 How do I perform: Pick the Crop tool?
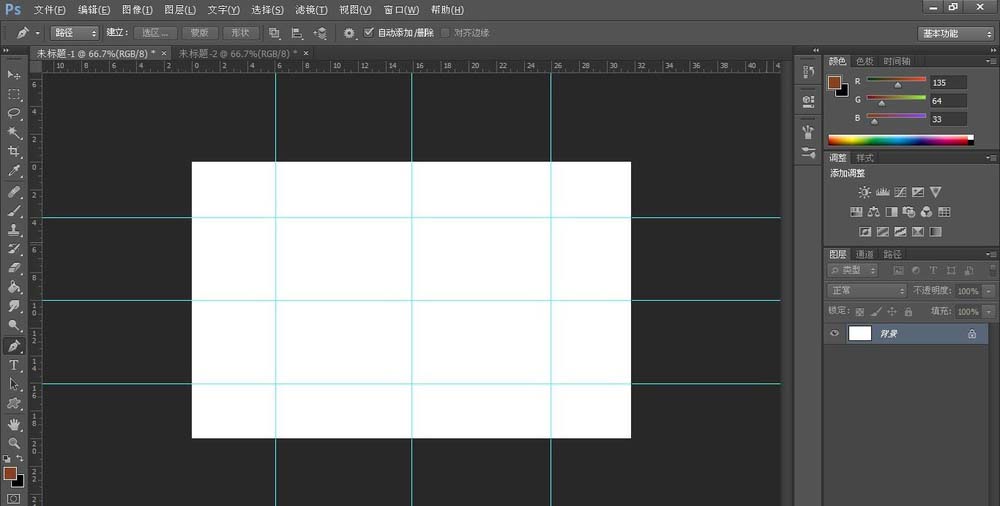[x=14, y=152]
